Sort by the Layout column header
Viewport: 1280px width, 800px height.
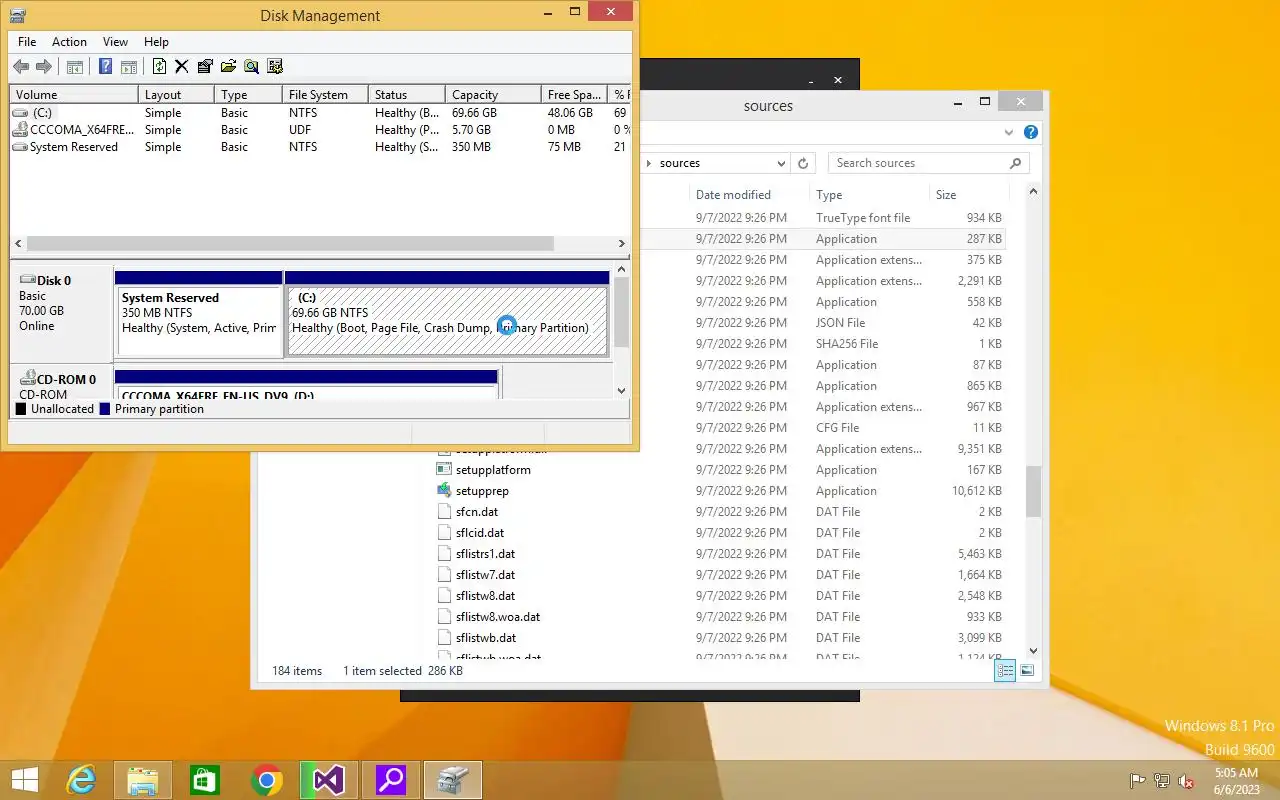(176, 95)
